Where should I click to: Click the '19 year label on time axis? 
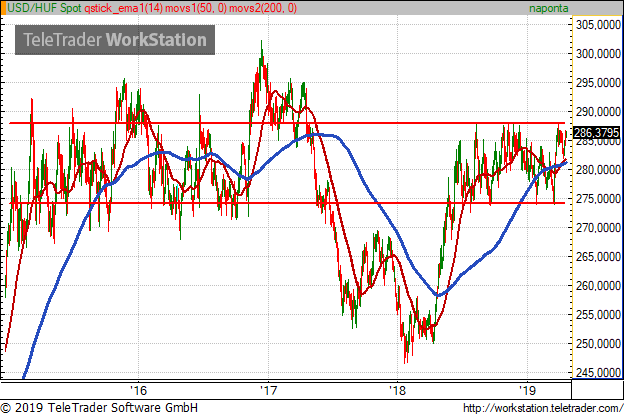point(527,390)
